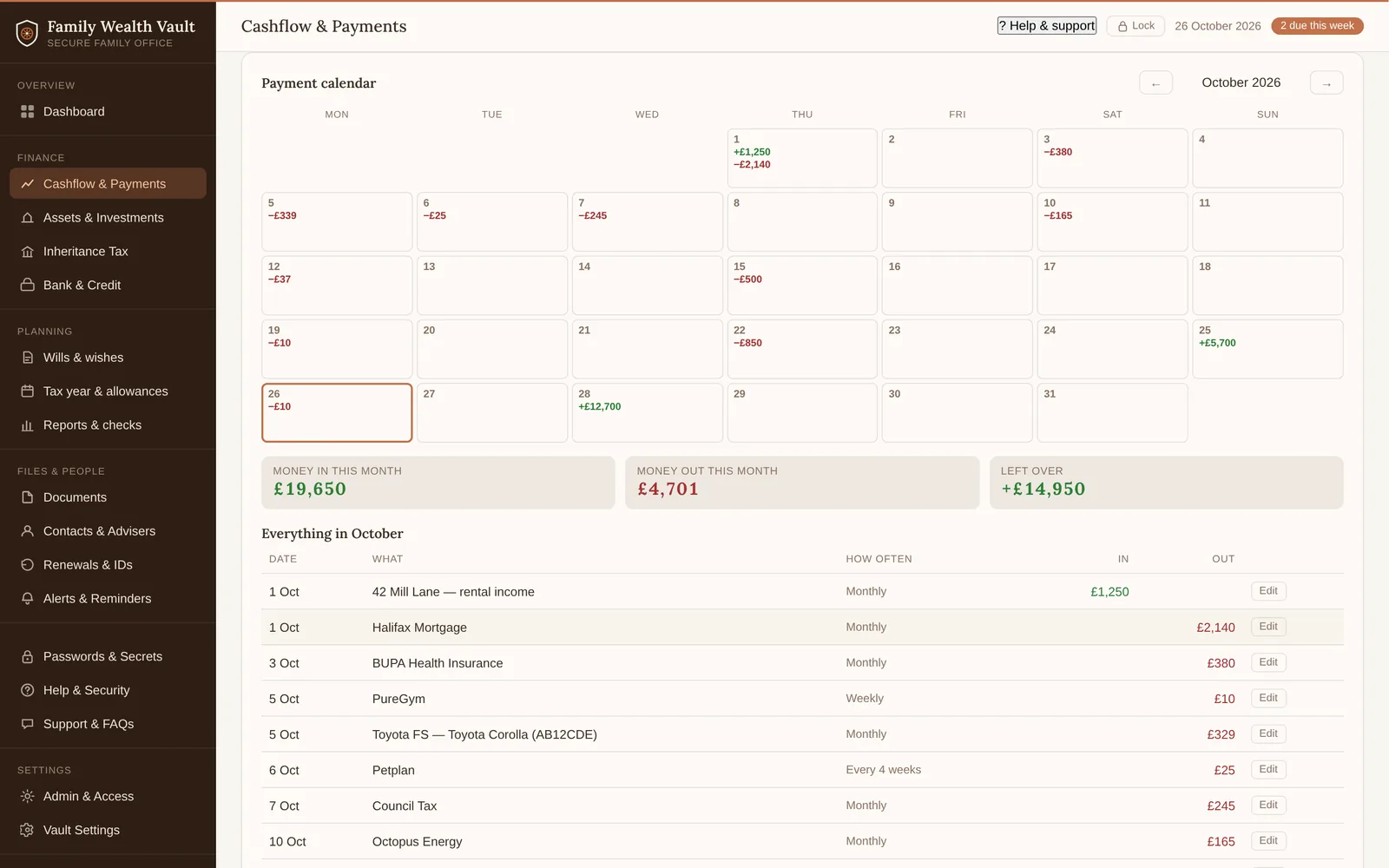Click the Left over summary card

pyautogui.click(x=1167, y=483)
